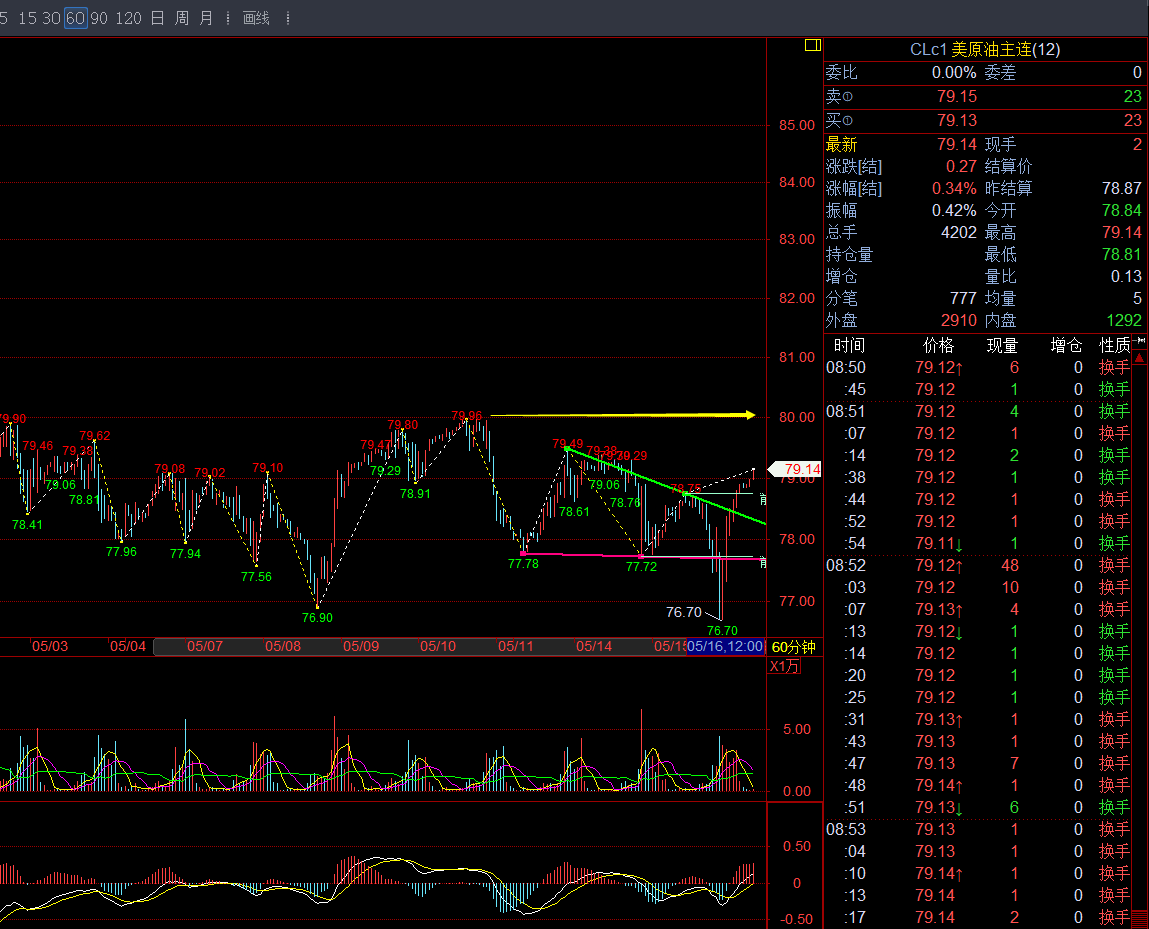The width and height of the screenshot is (1149, 929).
Task: Open the 画线 drawing tools
Action: point(256,18)
